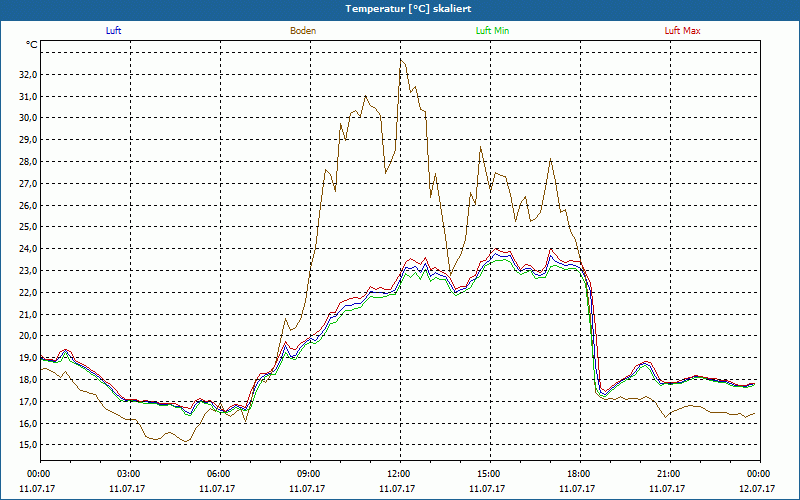Image resolution: width=800 pixels, height=500 pixels.
Task: Click the 20,0 y-axis value
Action: [x=28, y=336]
